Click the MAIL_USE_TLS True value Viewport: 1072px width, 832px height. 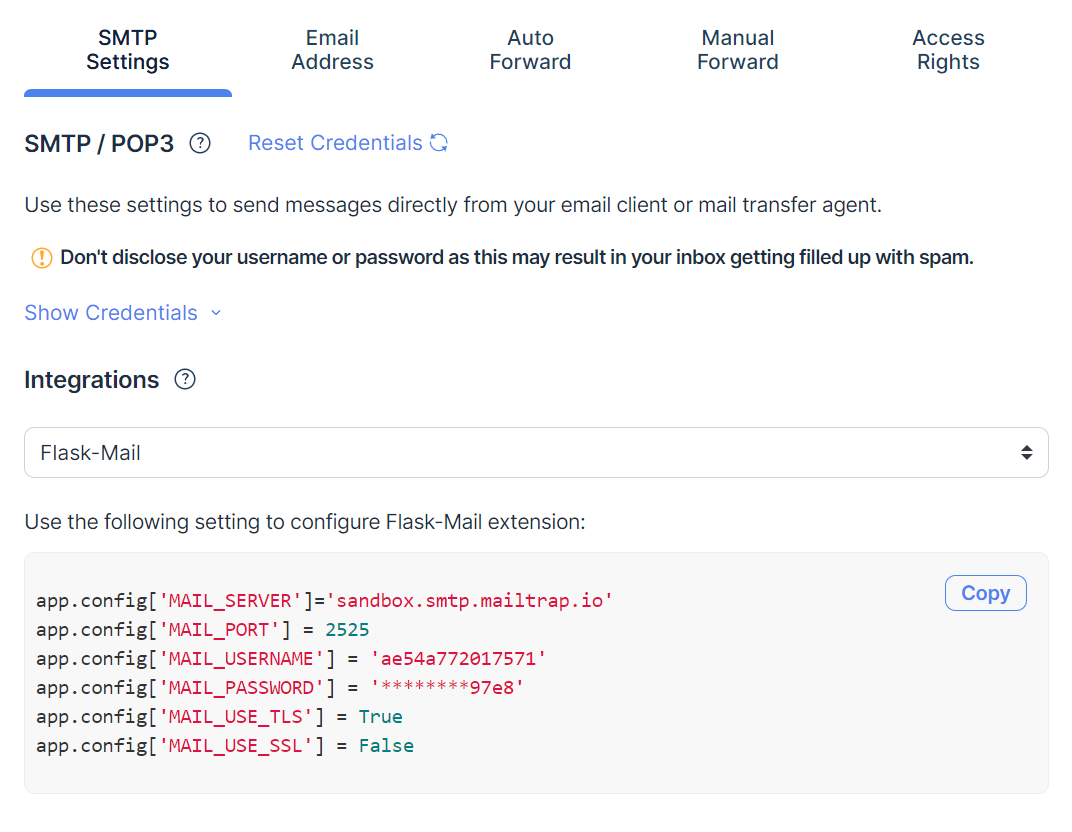click(380, 717)
